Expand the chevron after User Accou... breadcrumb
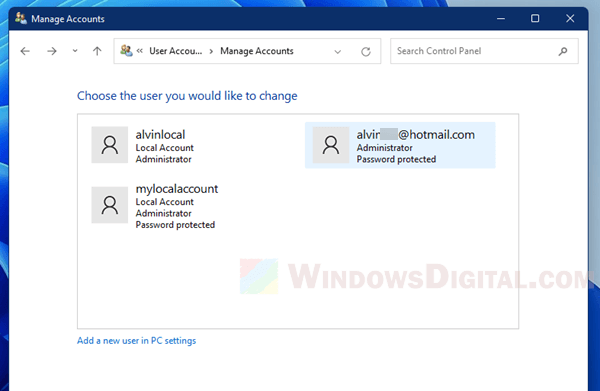The image size is (600, 391). (211, 51)
